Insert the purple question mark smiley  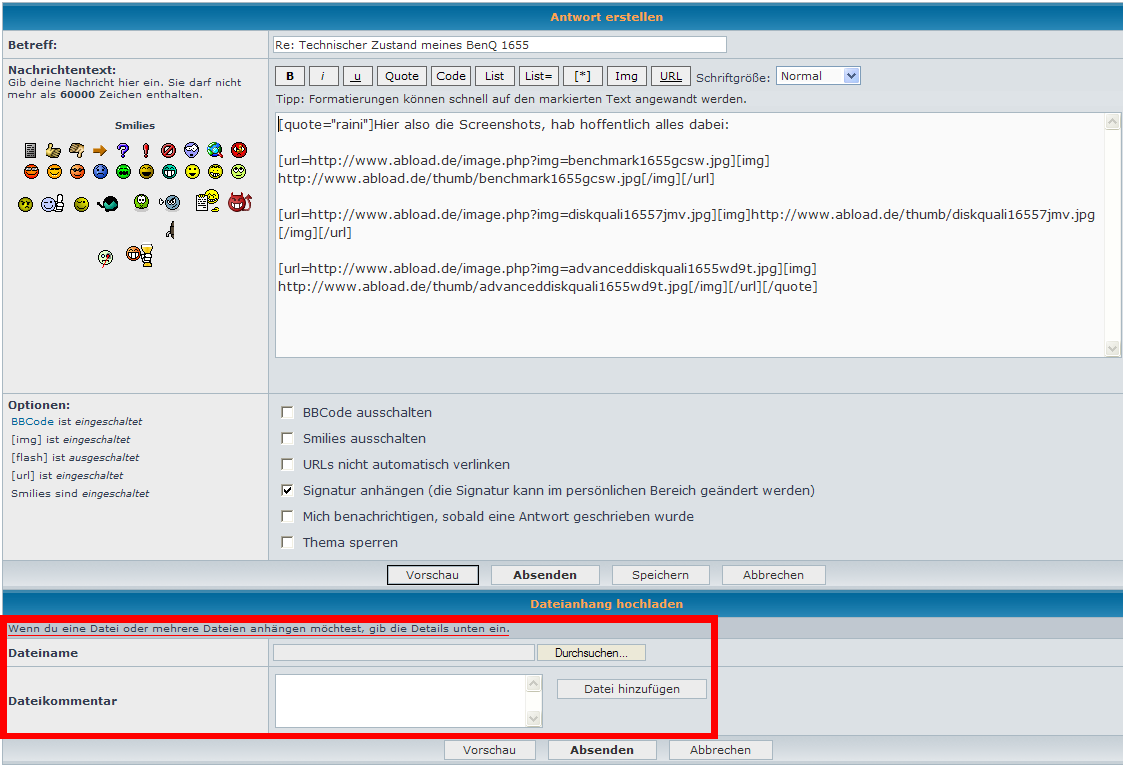(123, 150)
